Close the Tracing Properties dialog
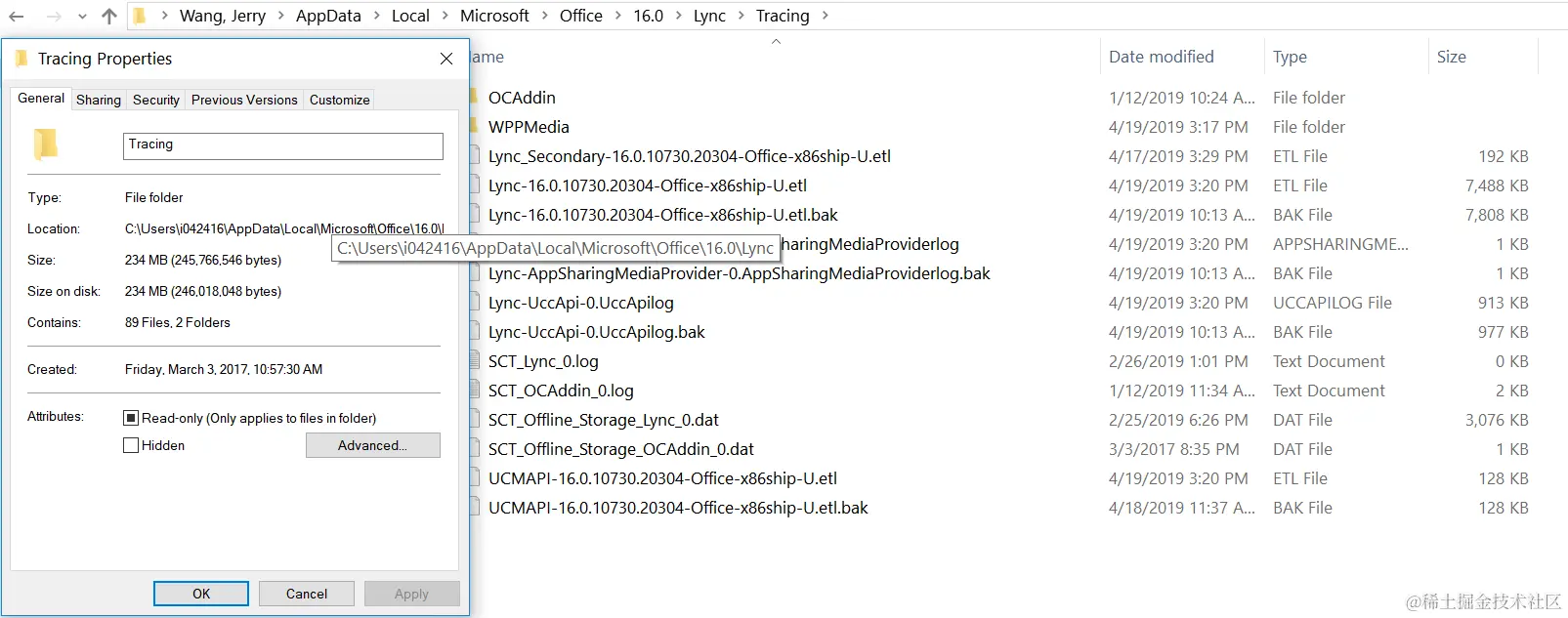This screenshot has width=1568, height=618. coord(446,59)
